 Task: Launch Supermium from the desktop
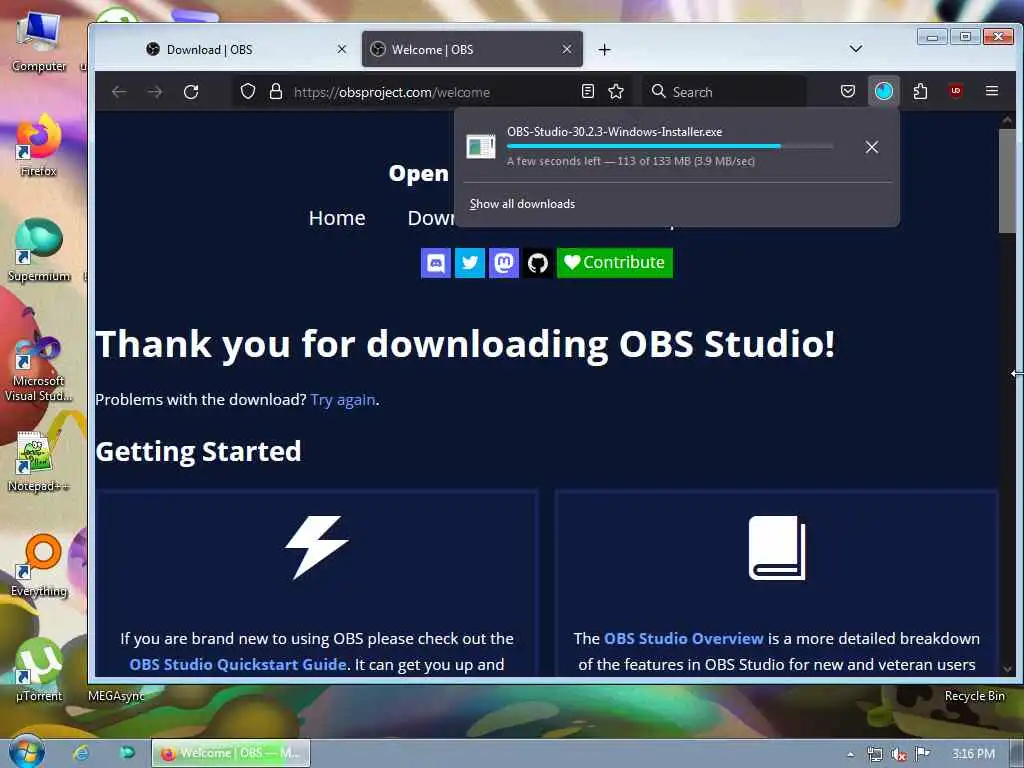[39, 250]
